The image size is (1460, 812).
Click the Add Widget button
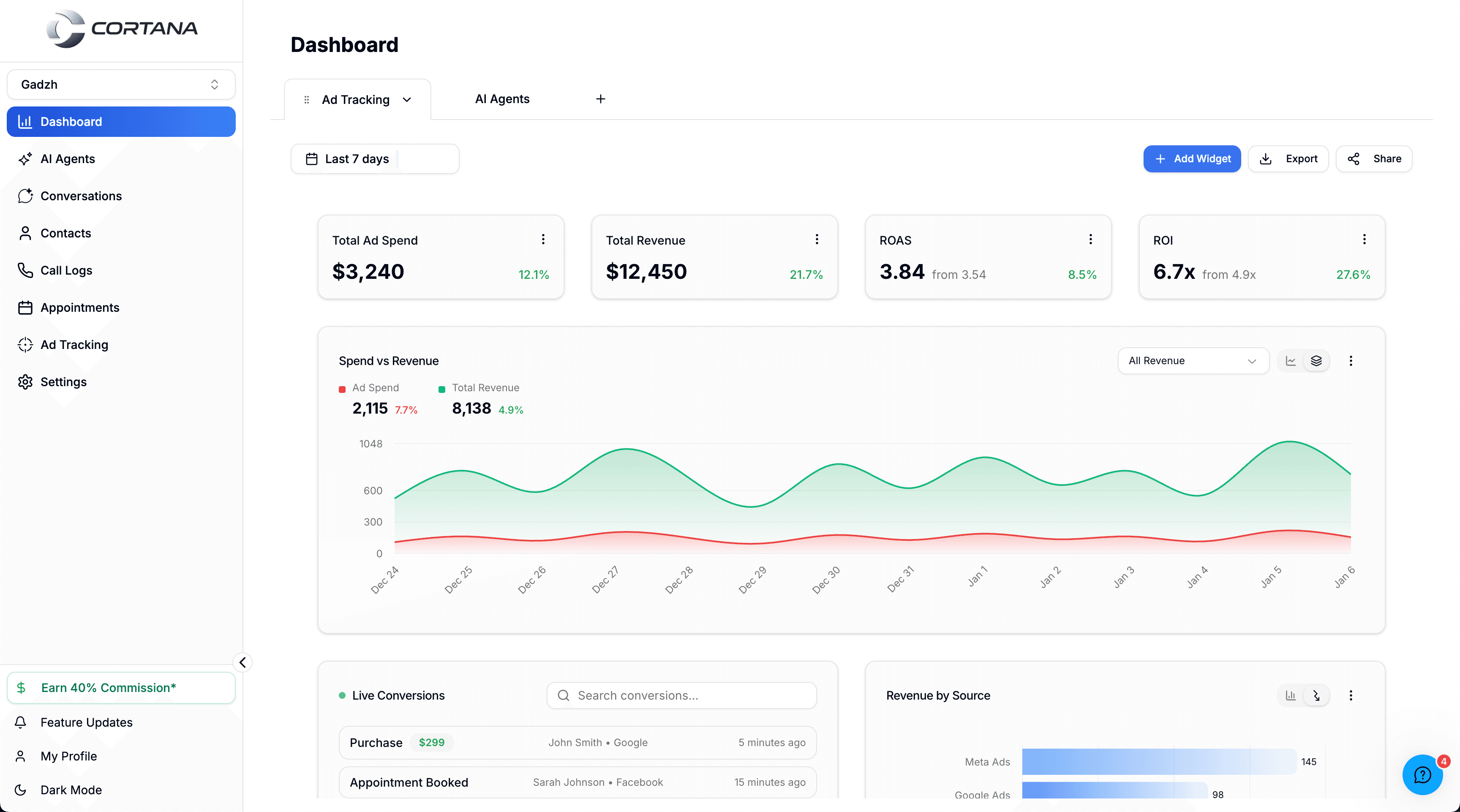pyautogui.click(x=1192, y=159)
